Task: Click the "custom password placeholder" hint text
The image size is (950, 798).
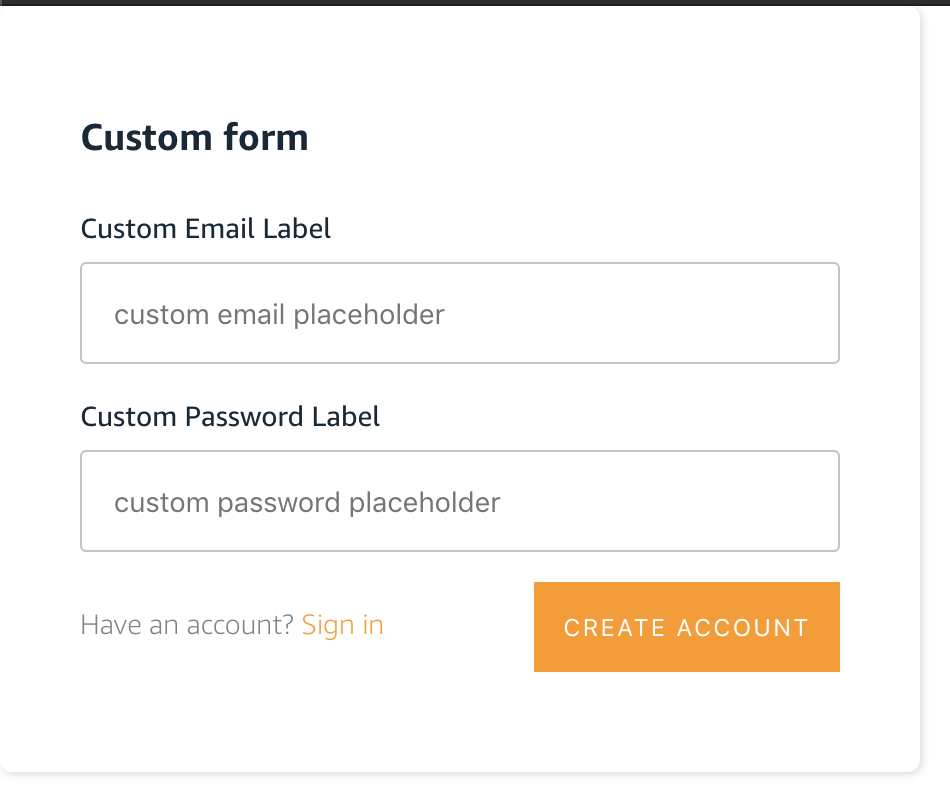Action: pyautogui.click(x=307, y=502)
